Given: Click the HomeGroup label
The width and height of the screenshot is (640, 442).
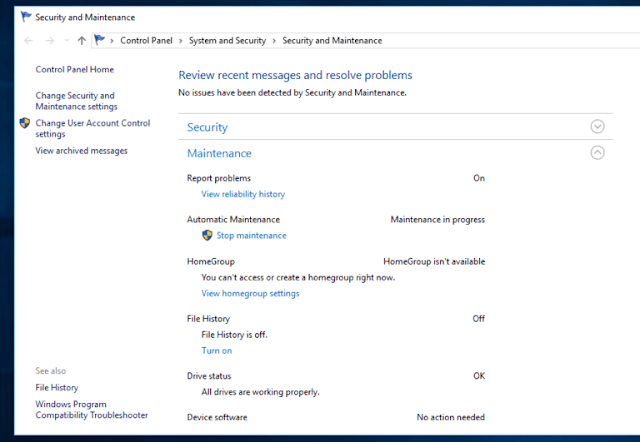Looking at the screenshot, I should pyautogui.click(x=211, y=262).
